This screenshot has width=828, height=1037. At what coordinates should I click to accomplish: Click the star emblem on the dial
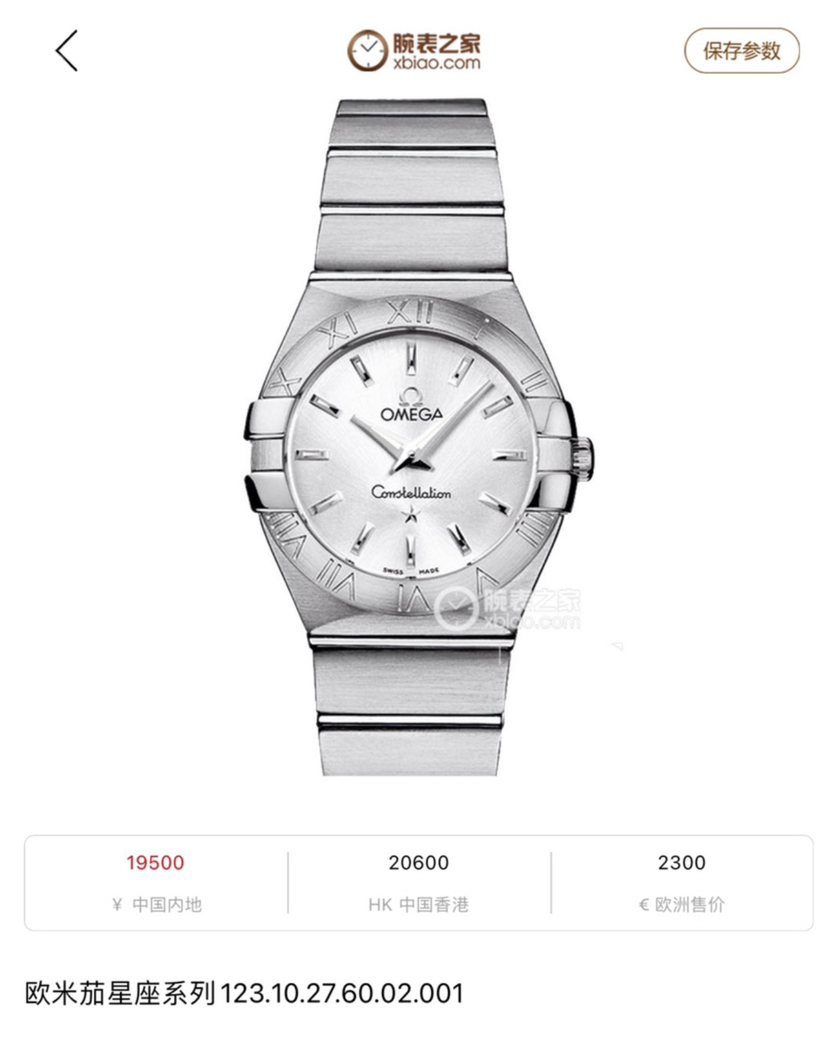click(x=411, y=514)
